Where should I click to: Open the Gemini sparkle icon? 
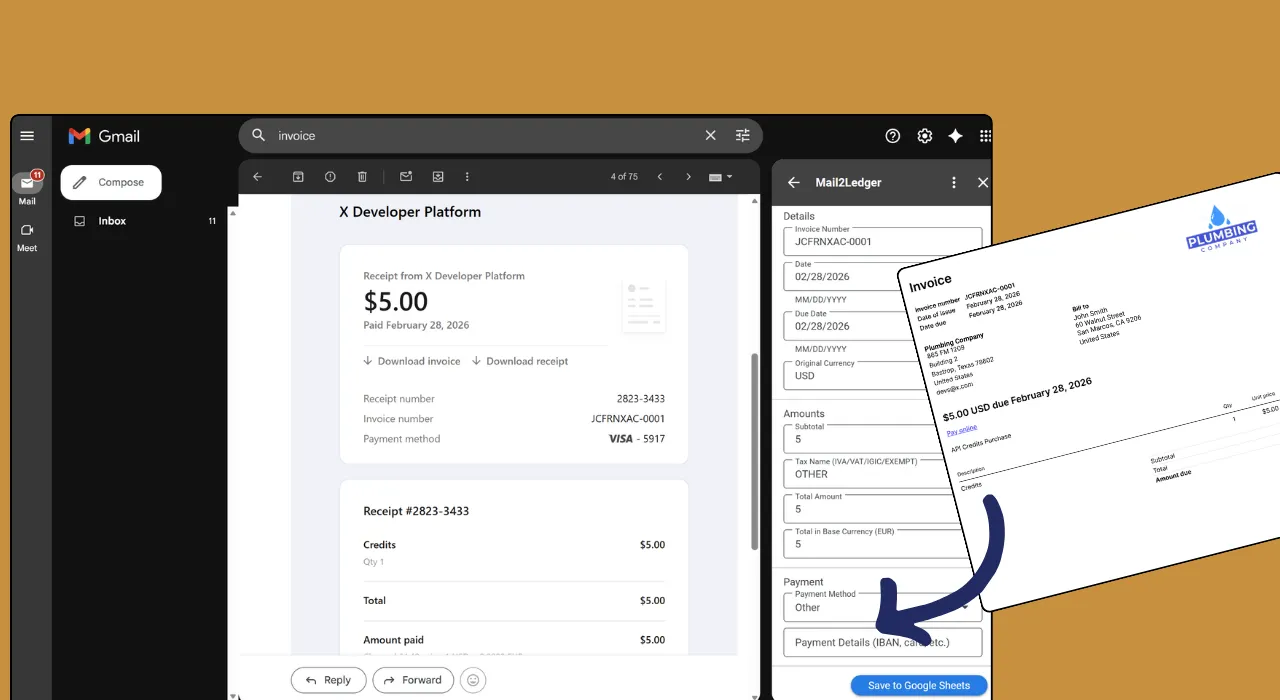pos(955,136)
